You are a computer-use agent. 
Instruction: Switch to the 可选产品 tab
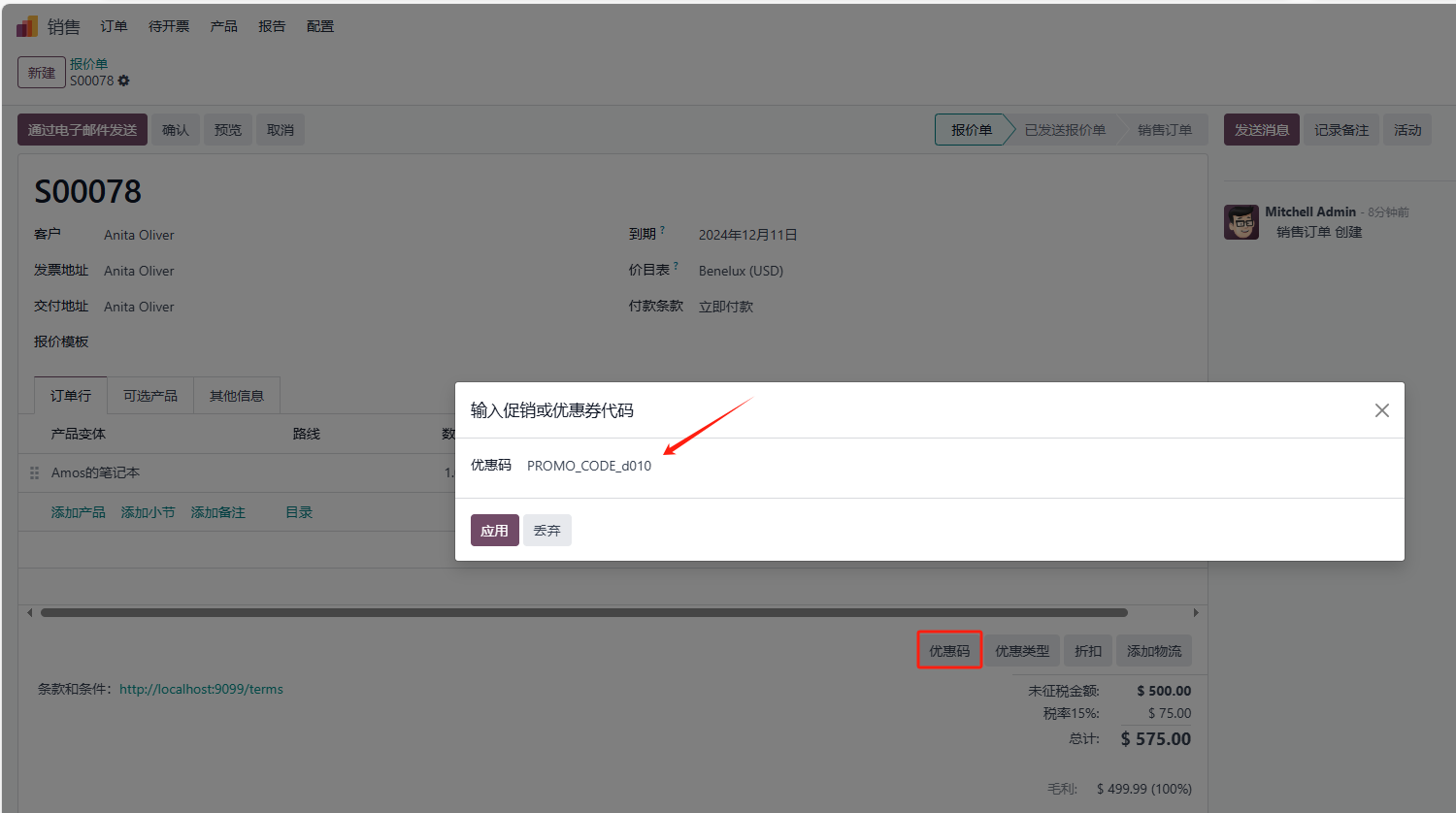(x=150, y=395)
